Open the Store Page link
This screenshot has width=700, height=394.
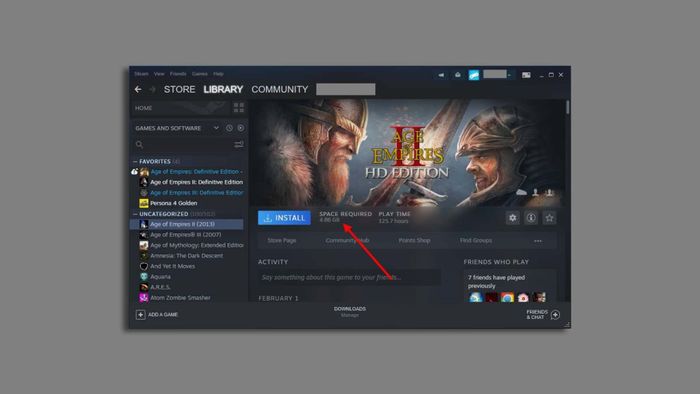[282, 241]
